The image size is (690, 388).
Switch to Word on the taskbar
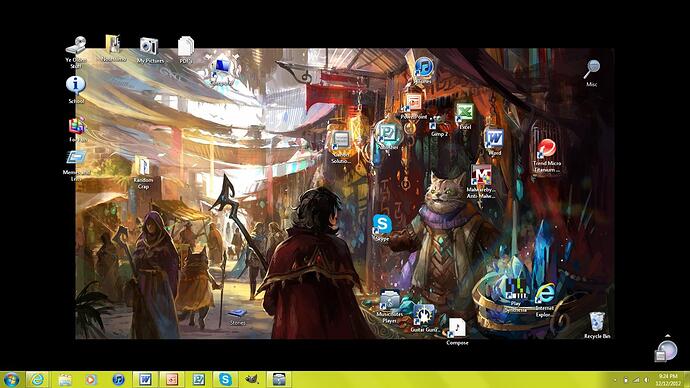pyautogui.click(x=145, y=379)
